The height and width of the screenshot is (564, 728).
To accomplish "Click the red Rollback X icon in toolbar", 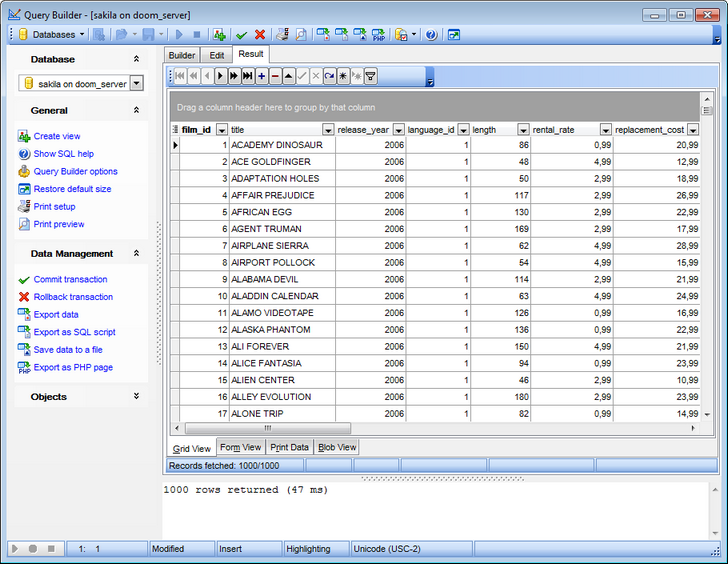I will [x=260, y=35].
